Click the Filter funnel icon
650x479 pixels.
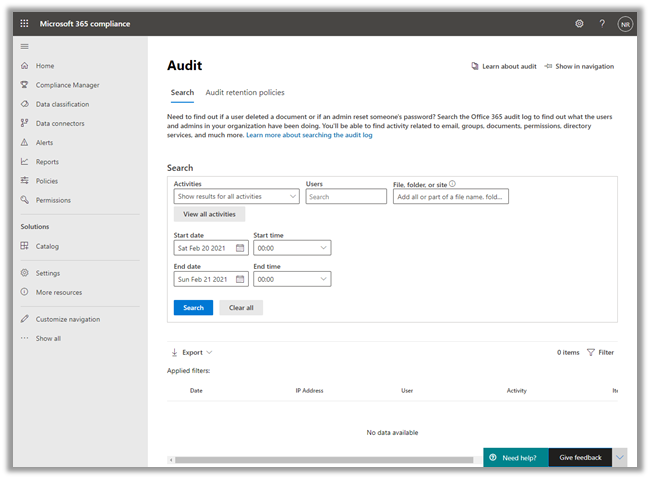pyautogui.click(x=591, y=352)
